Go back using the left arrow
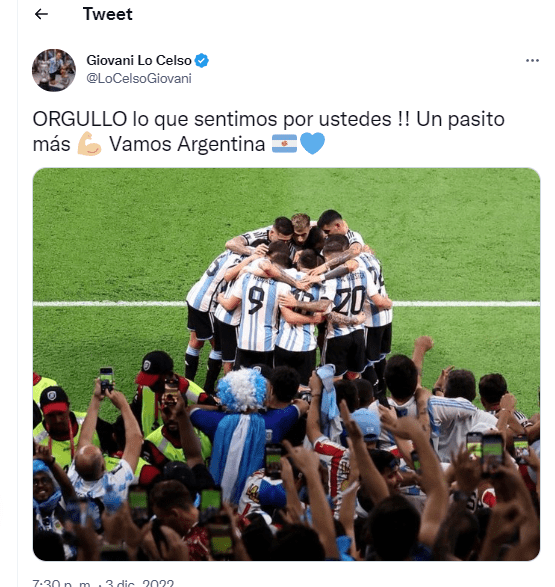 [x=41, y=14]
